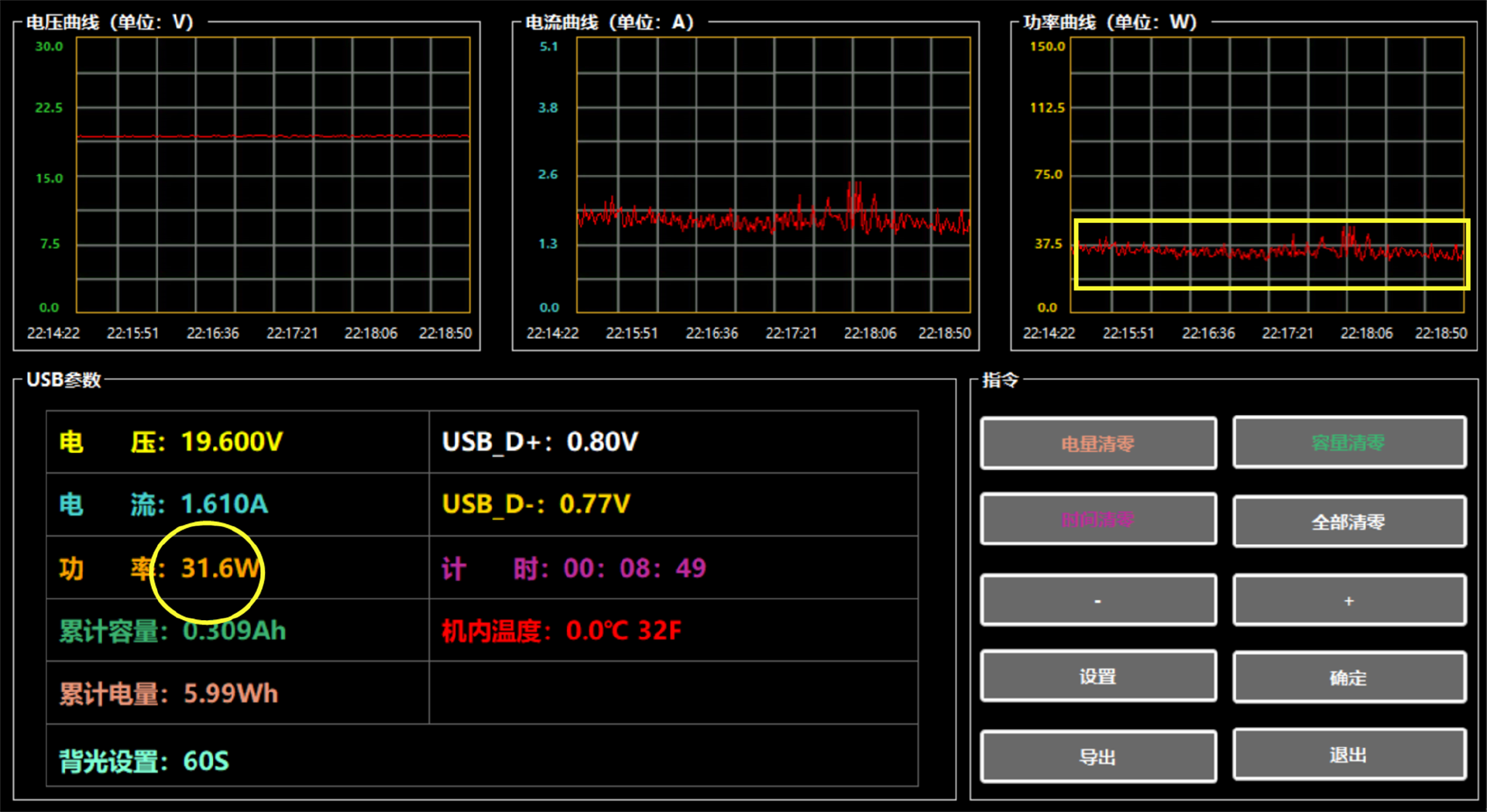Click the voltage reading 19.600V
Viewport: 1487px width, 812px height.
pos(232,442)
